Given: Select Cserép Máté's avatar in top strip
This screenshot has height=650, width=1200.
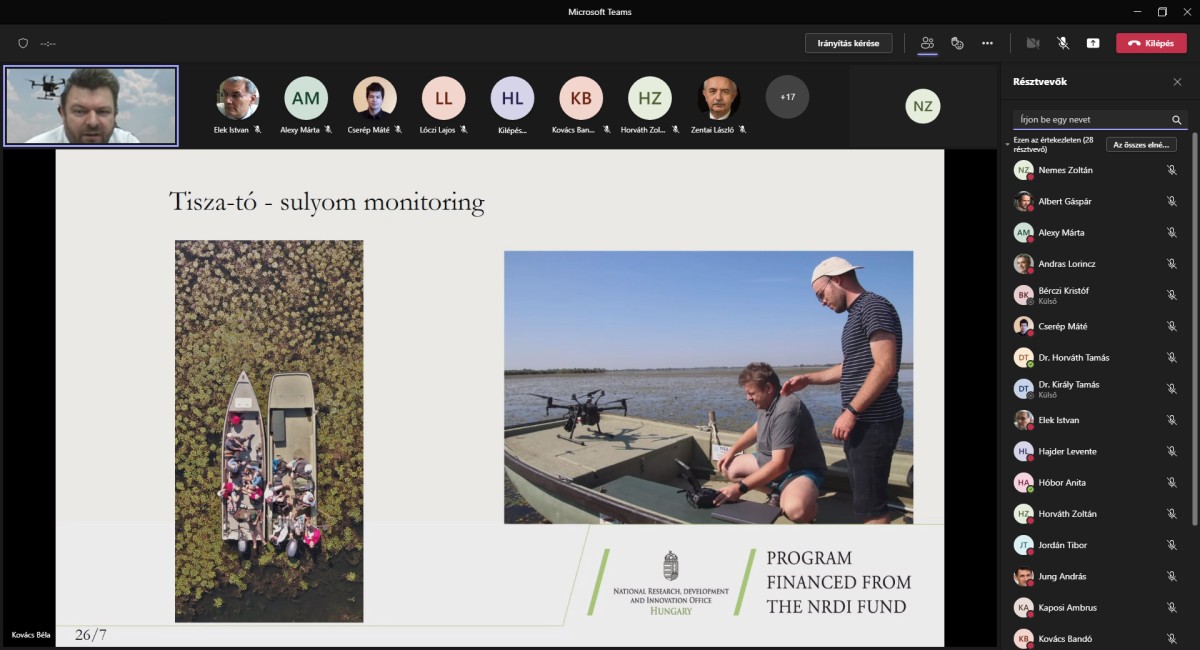Looking at the screenshot, I should [374, 97].
